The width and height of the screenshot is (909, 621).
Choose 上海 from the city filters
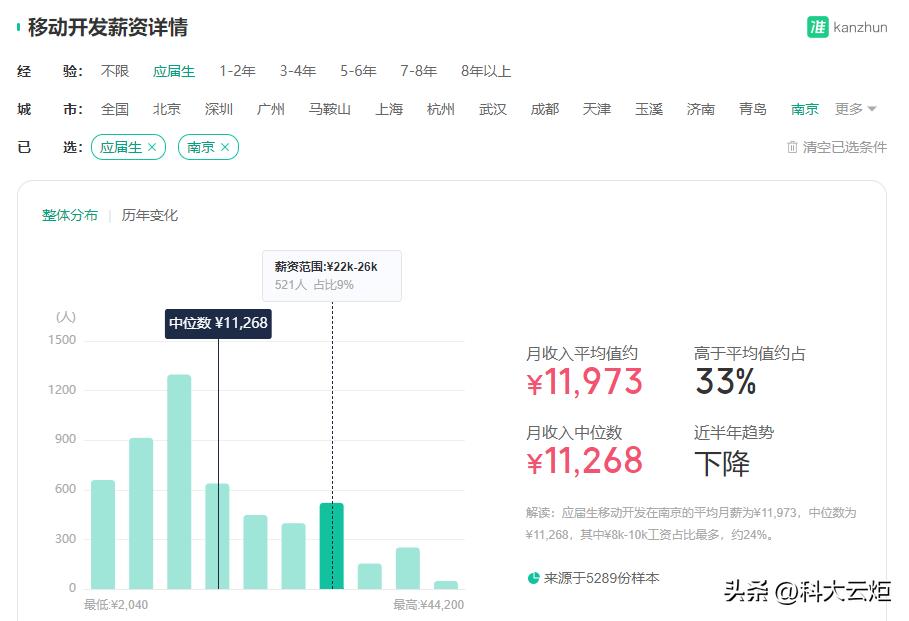click(389, 109)
